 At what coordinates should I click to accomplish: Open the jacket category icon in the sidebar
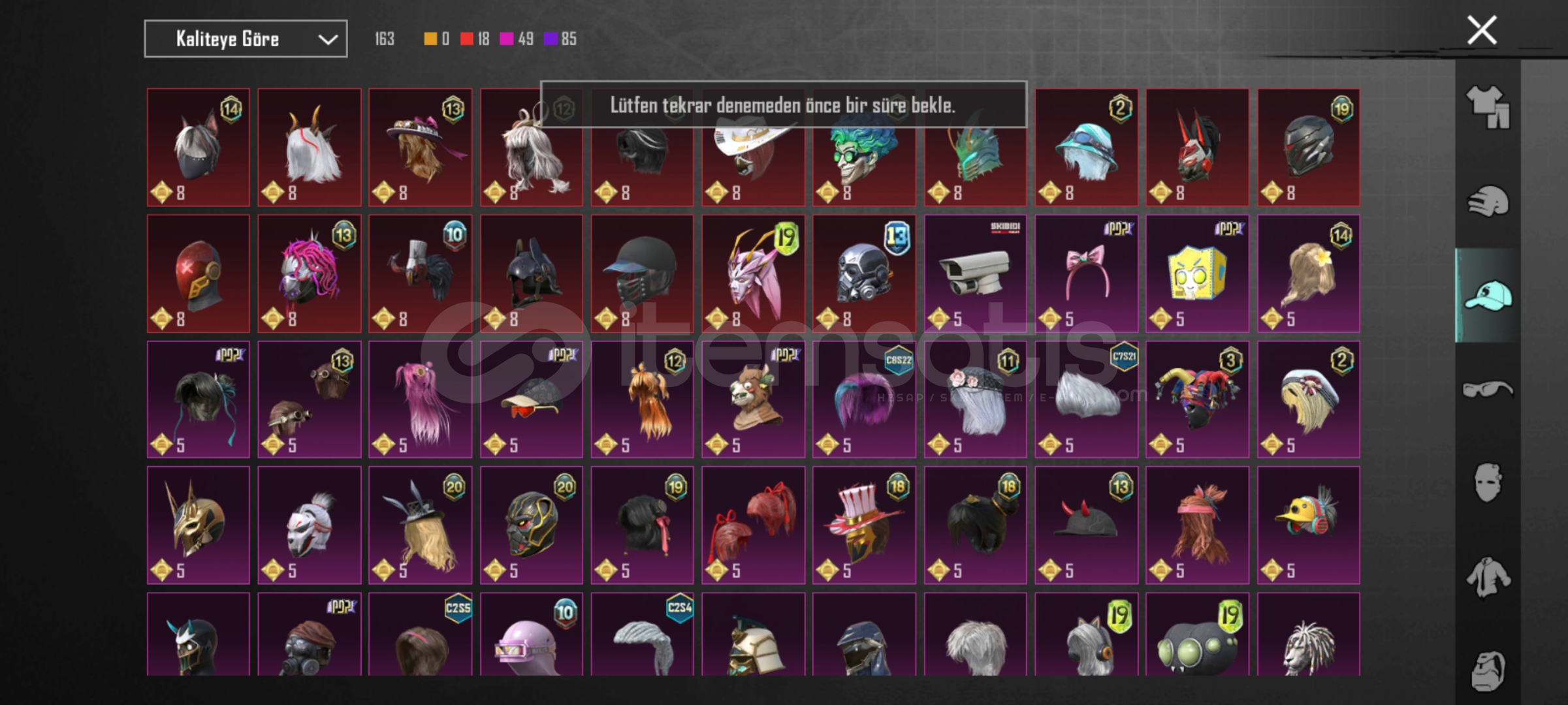pyautogui.click(x=1488, y=577)
